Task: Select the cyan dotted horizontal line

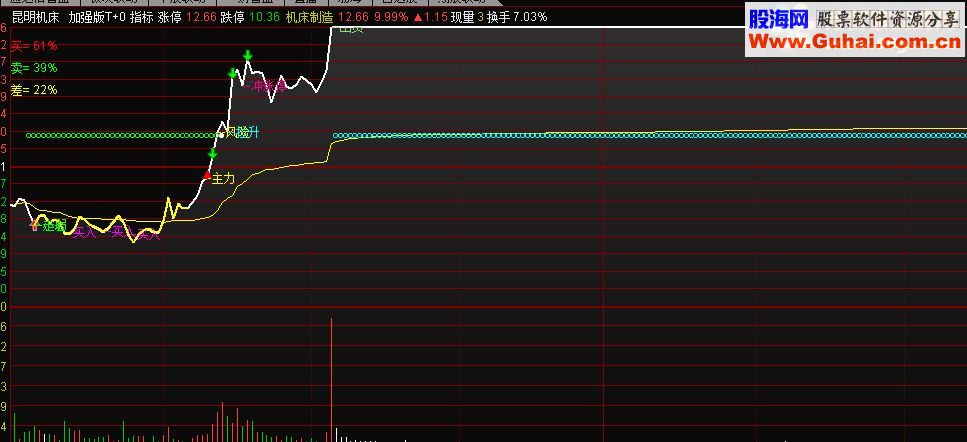Action: click(x=649, y=135)
